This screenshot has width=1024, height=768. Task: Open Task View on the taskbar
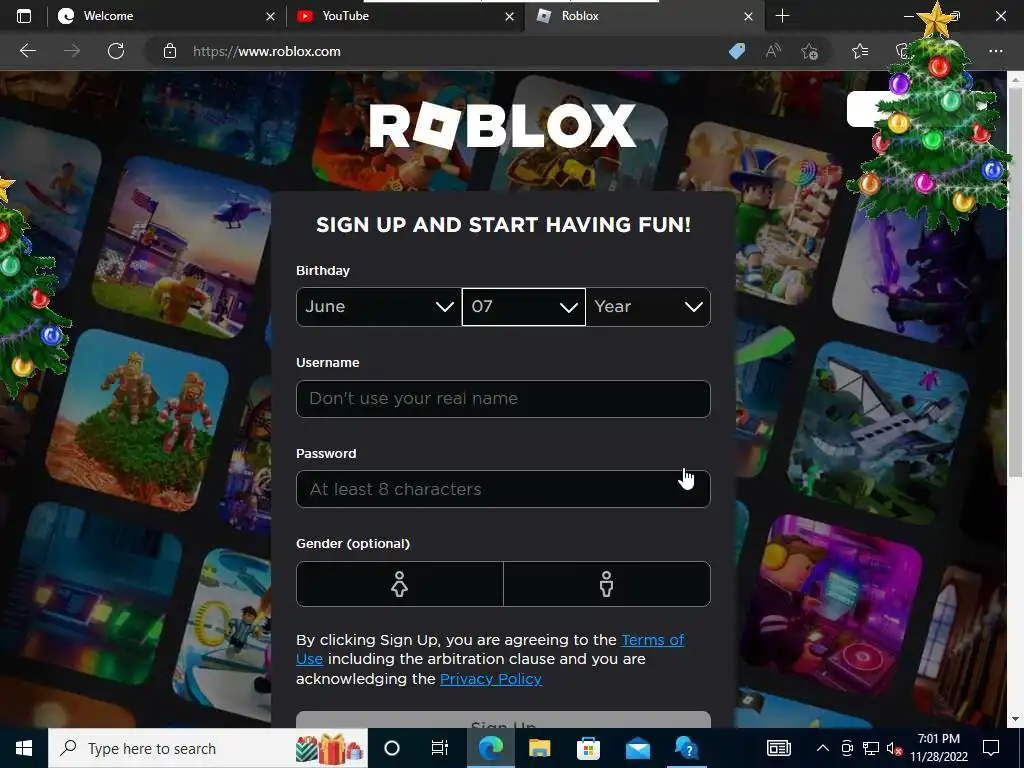440,748
